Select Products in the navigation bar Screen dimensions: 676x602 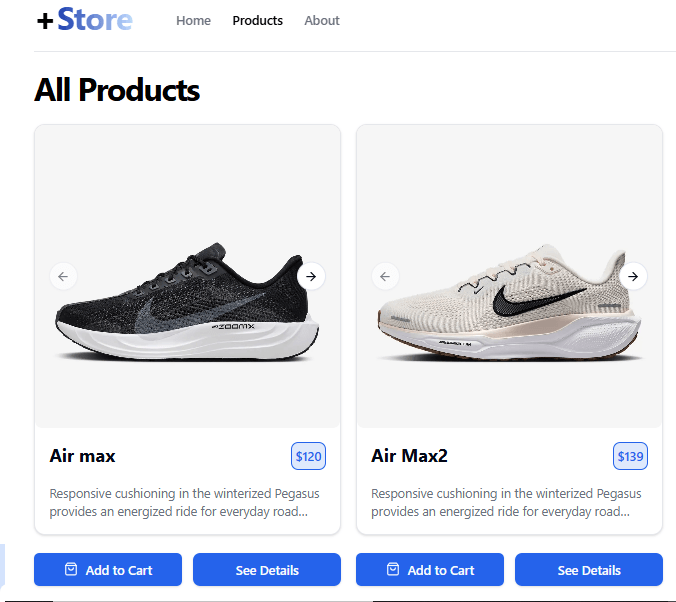257,20
